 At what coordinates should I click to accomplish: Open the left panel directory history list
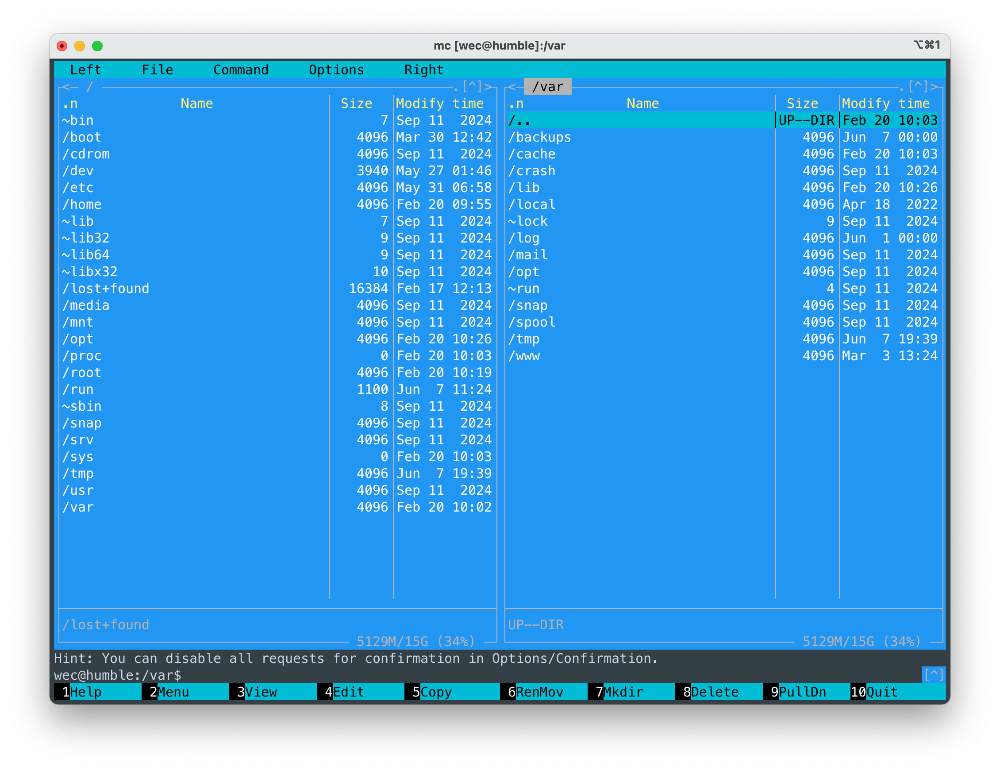(472, 87)
